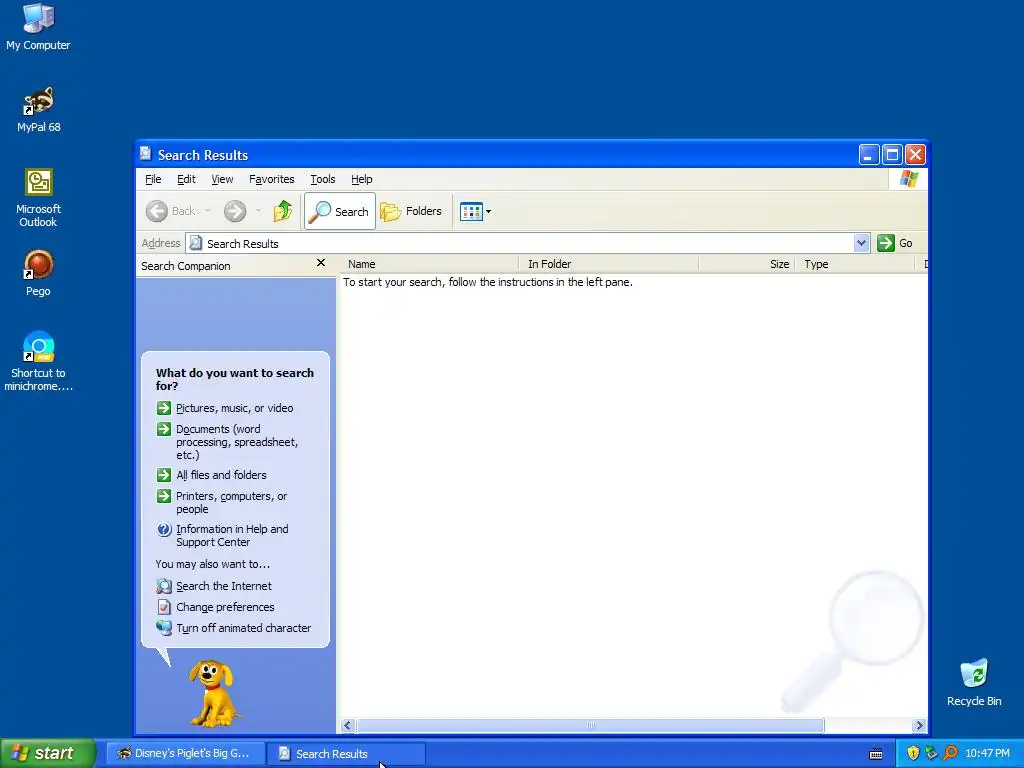Click the horizontal scrollbar thumb
The image size is (1024, 768).
point(590,726)
